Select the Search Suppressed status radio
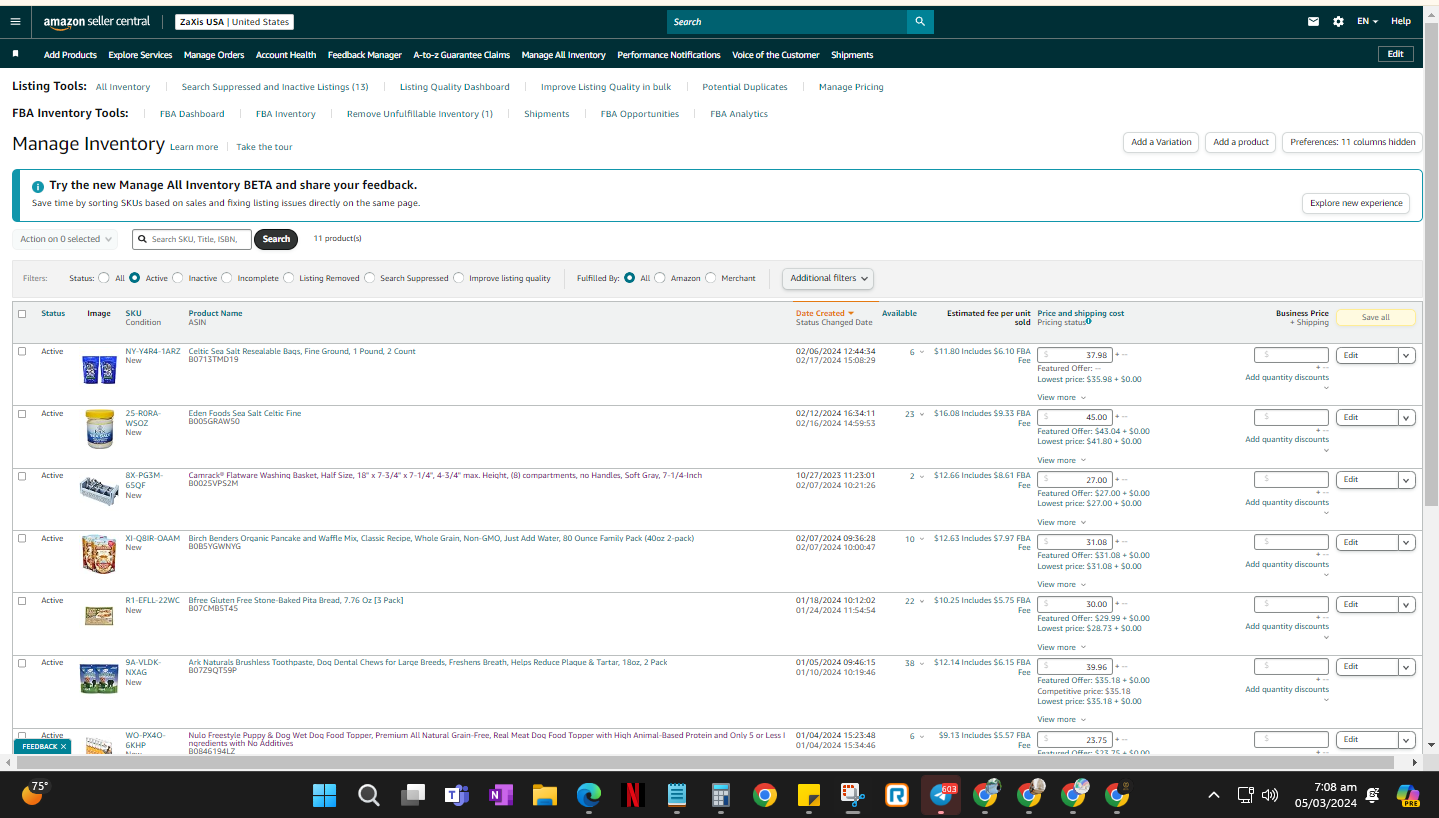Screen dimensions: 1439x818 (x=370, y=278)
